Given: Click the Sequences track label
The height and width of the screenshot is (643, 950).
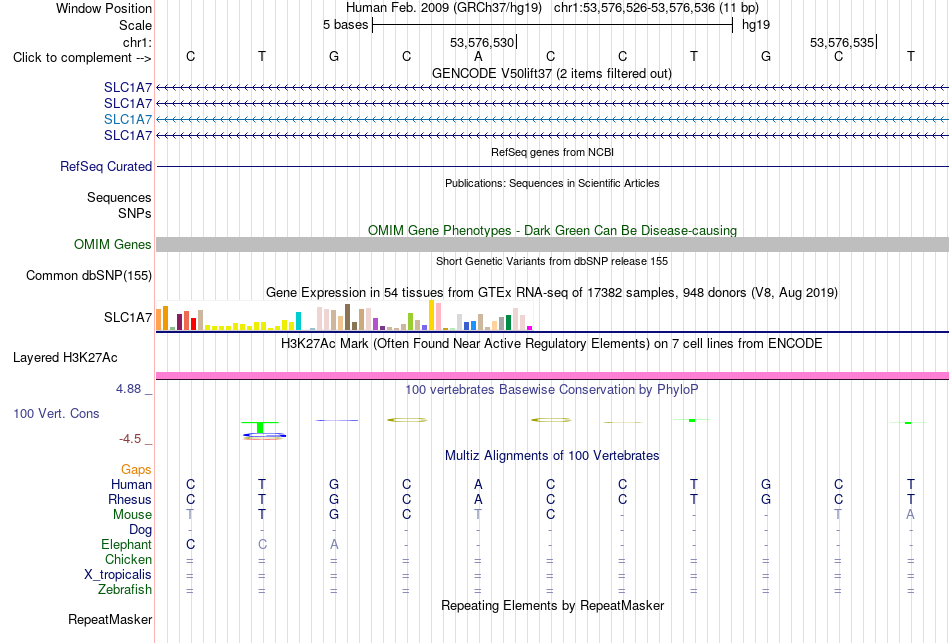Looking at the screenshot, I should (119, 198).
